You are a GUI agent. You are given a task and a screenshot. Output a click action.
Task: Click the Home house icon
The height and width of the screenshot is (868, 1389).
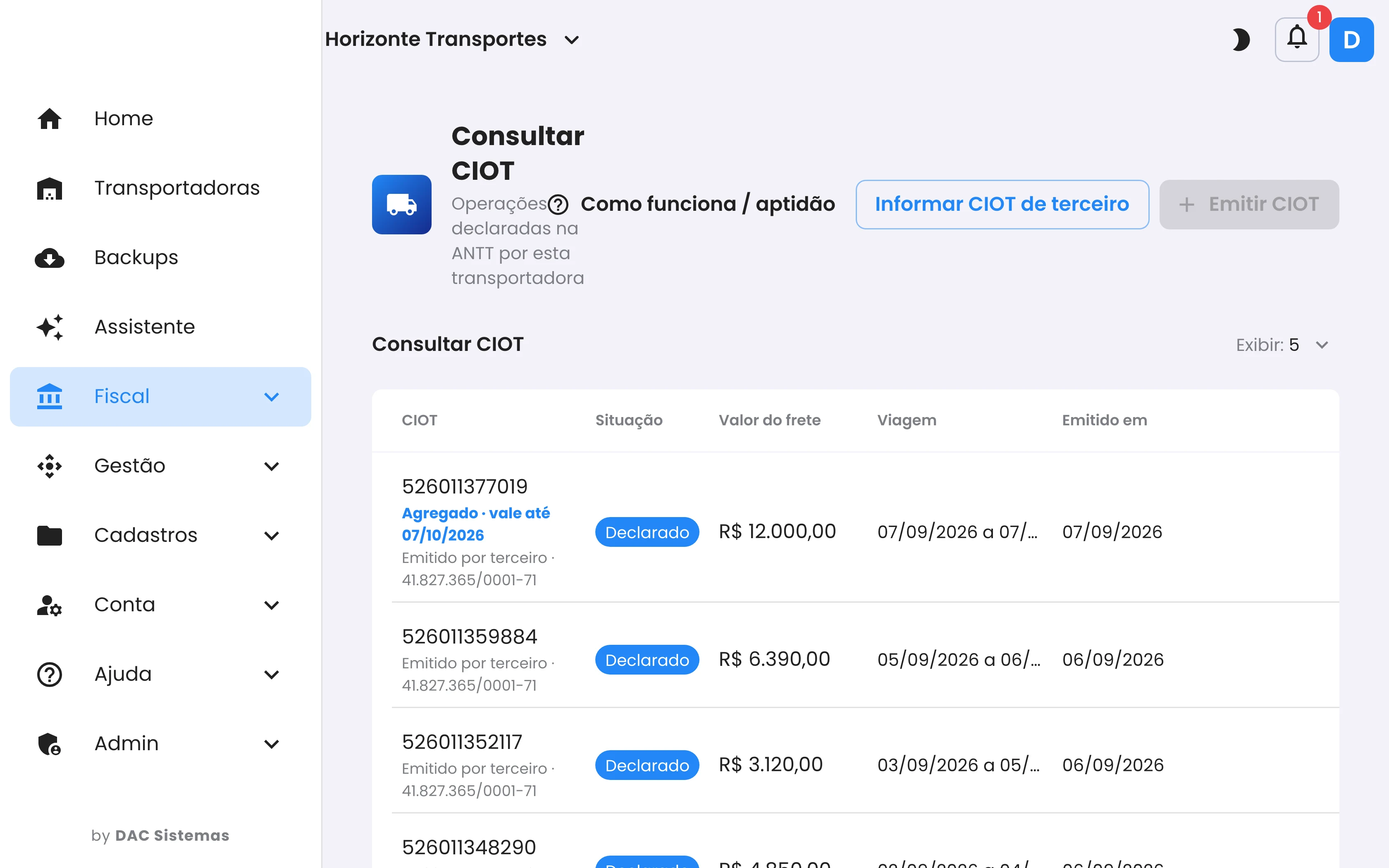point(49,119)
